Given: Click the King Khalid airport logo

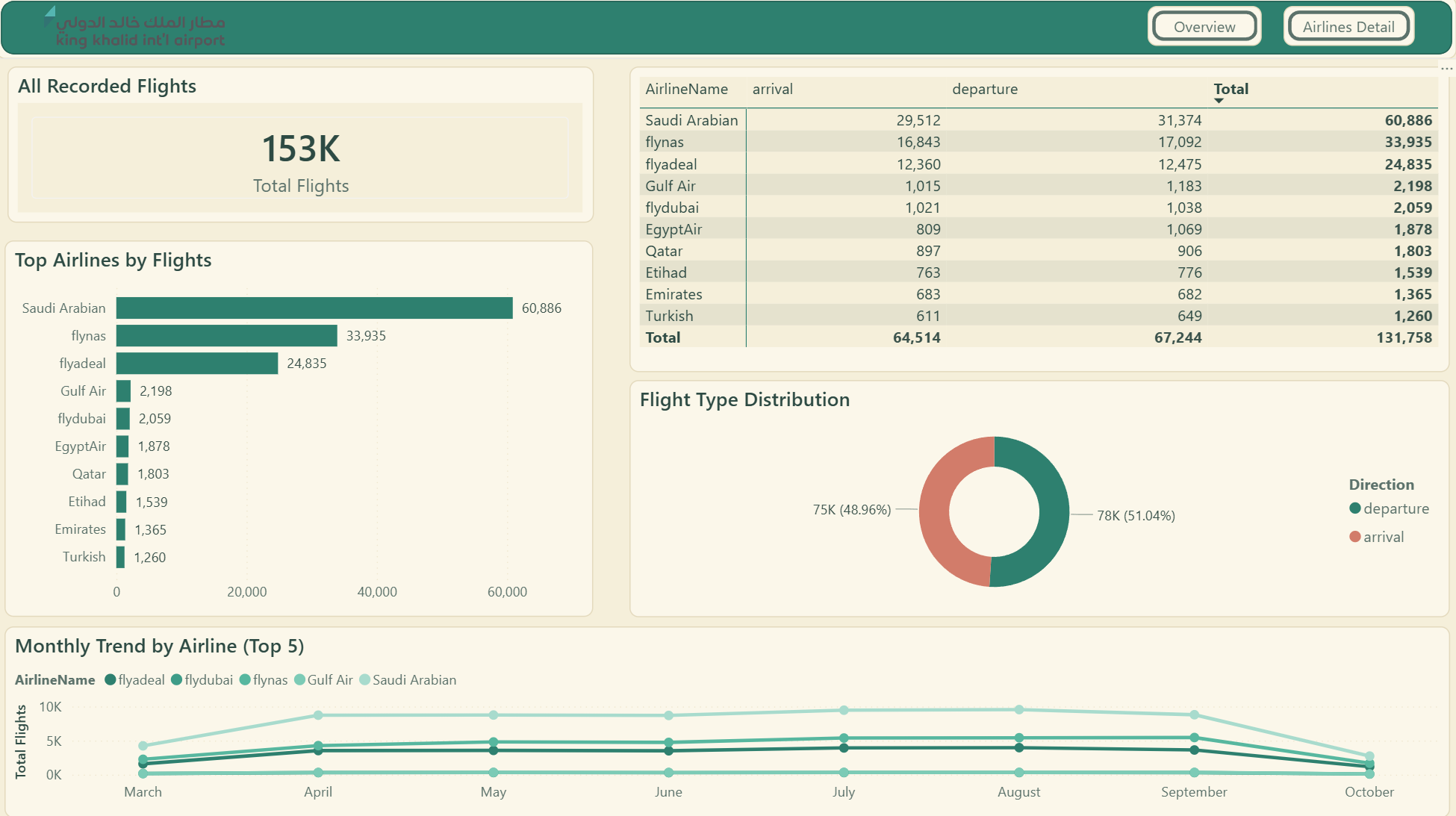Looking at the screenshot, I should (135, 28).
